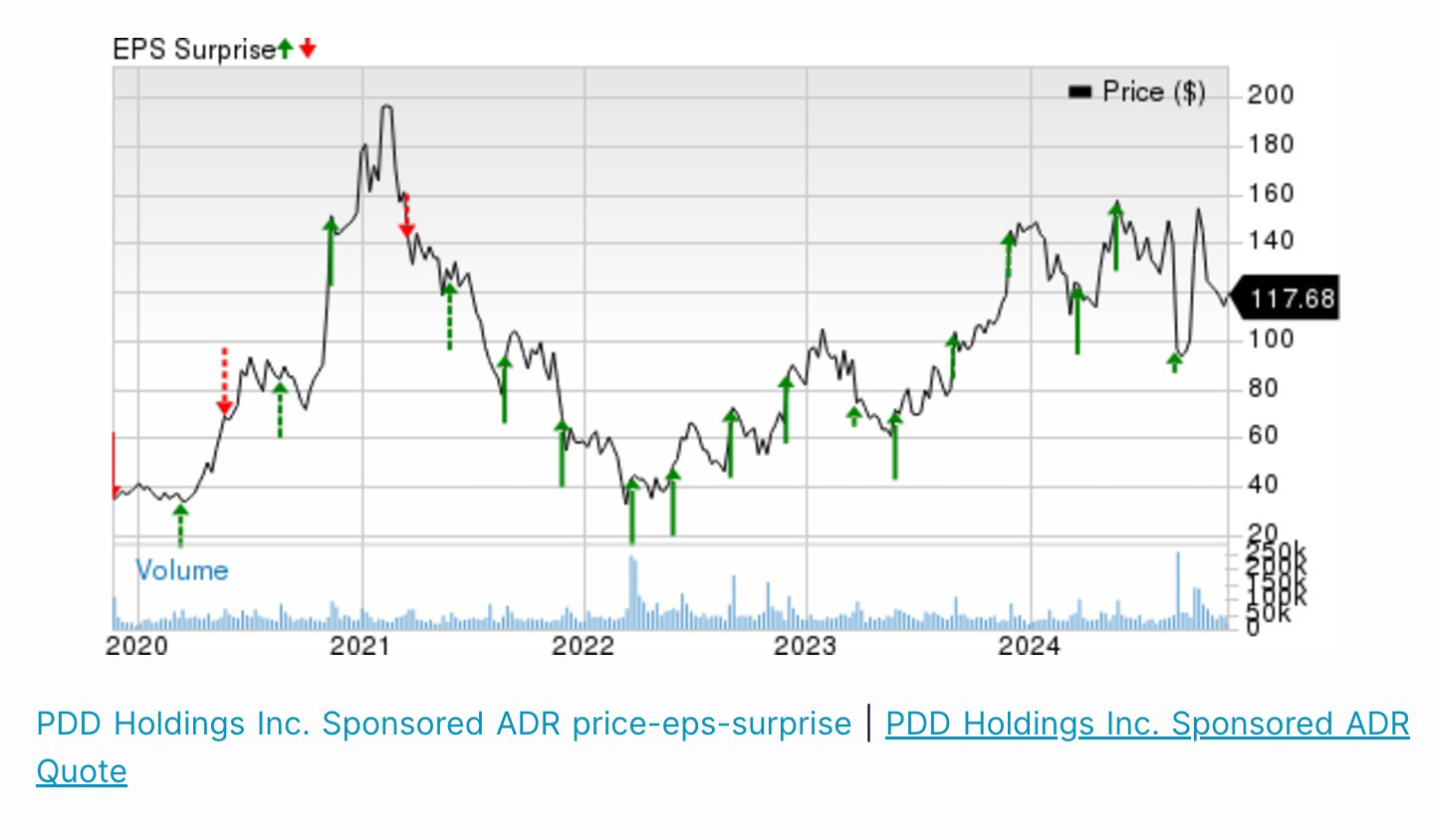The height and width of the screenshot is (840, 1434).
Task: Click the "2023" x-axis year label
Action: tap(806, 646)
